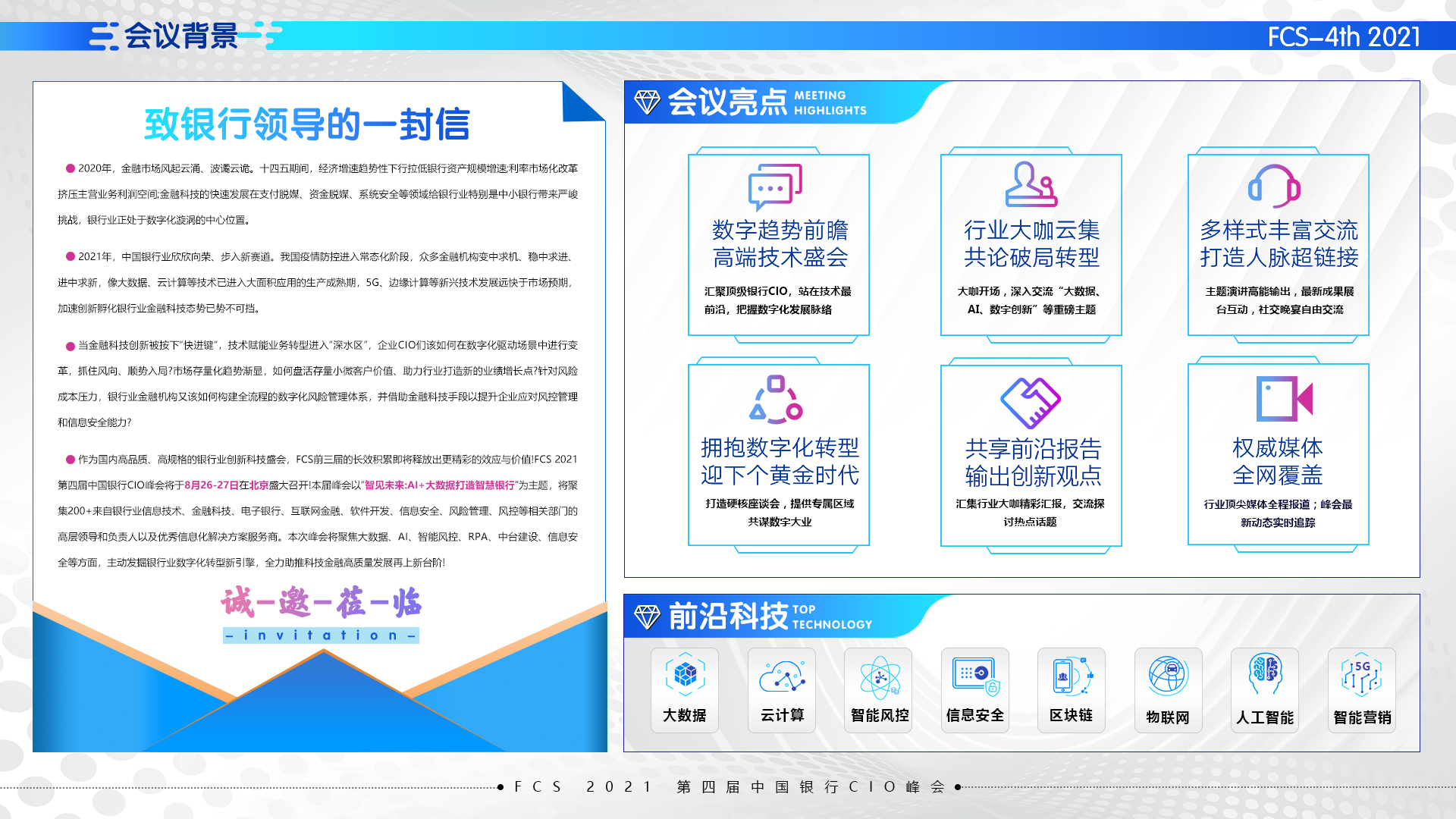
Task: Click the FCS-4th 2021 label
Action: tap(1344, 36)
